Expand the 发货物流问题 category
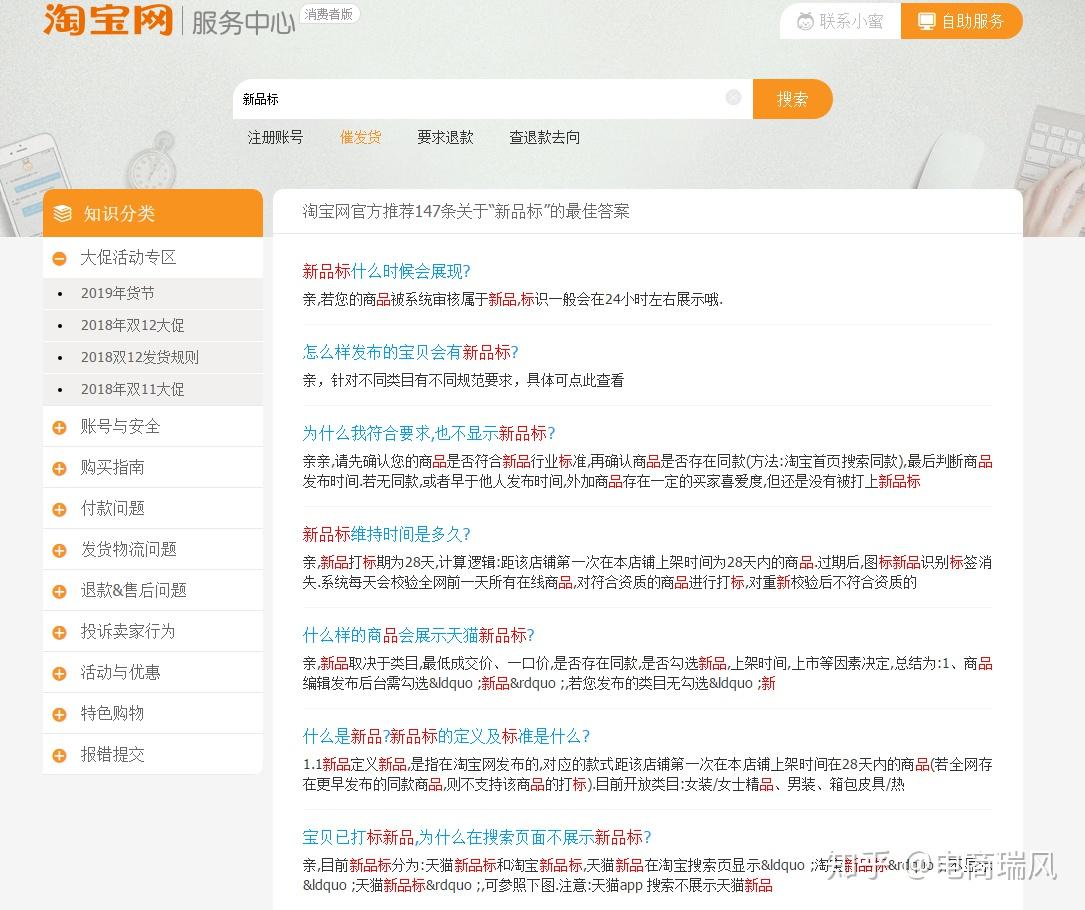This screenshot has height=910, width=1085. point(58,549)
